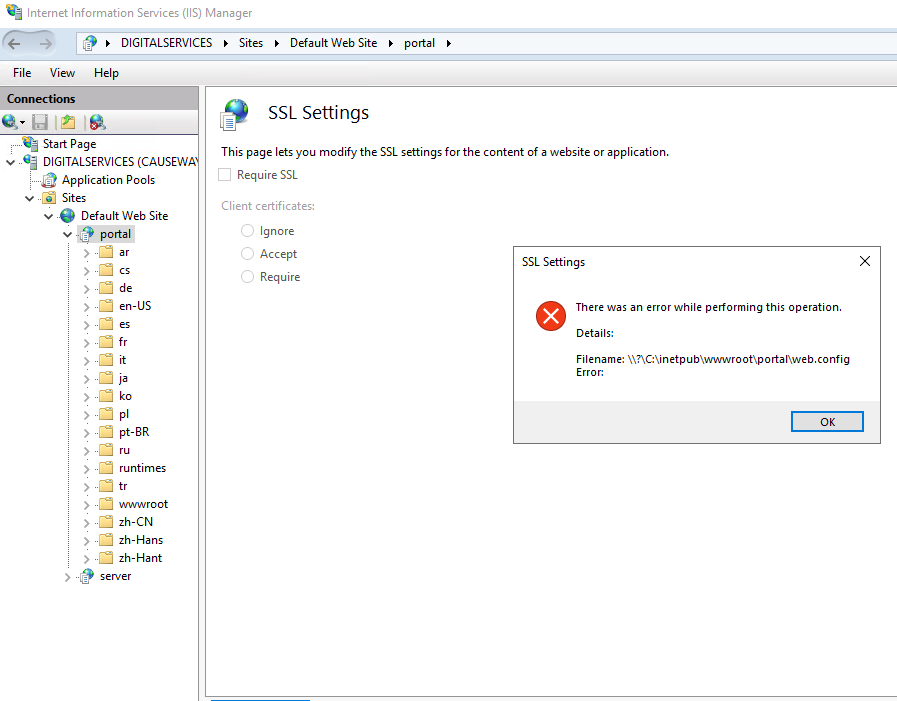Screen dimensions: 897x701
Task: Click OK in the SSL Settings dialog
Action: [827, 422]
